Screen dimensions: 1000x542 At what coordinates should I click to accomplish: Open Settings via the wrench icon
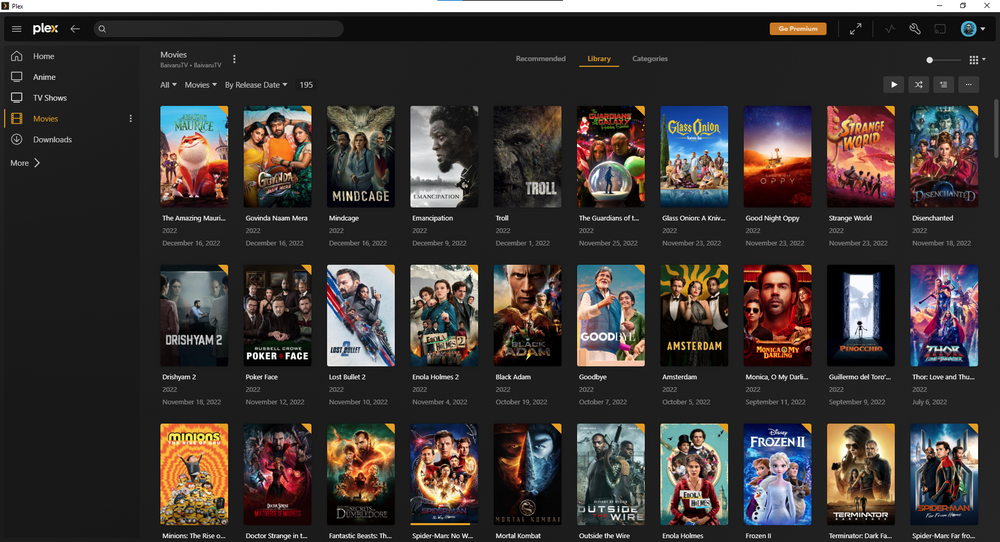[x=915, y=29]
